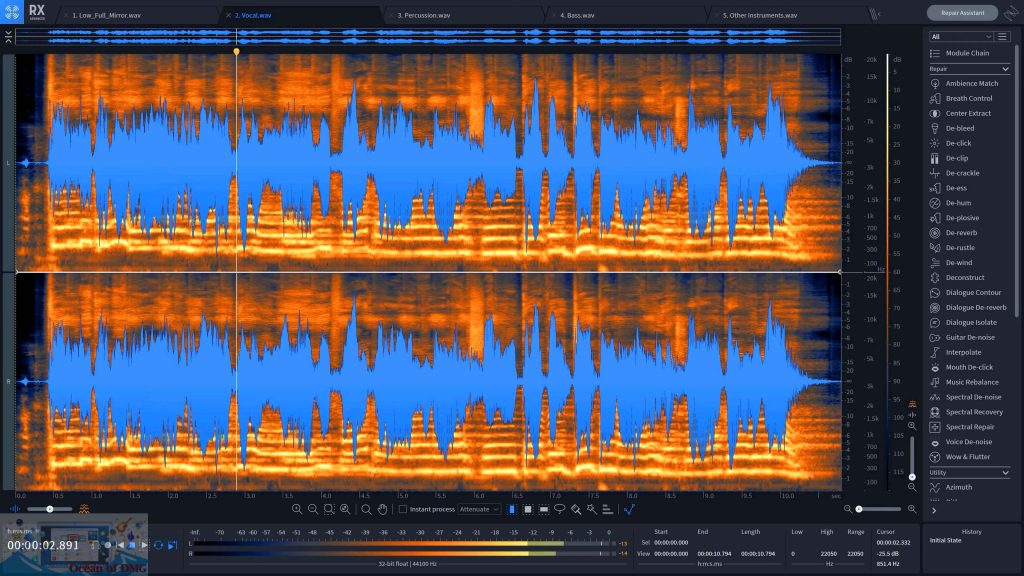Toggle loop playback in the transport bar
Viewport: 1024px width, 576px height.
pyautogui.click(x=158, y=545)
